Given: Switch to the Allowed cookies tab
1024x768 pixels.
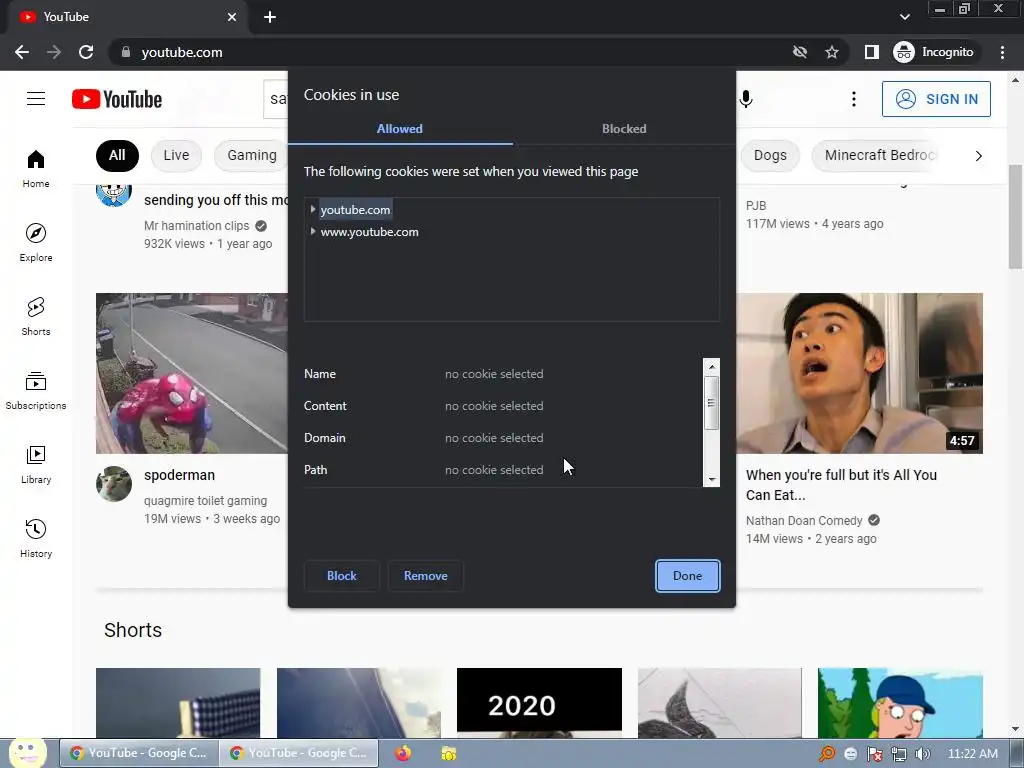Looking at the screenshot, I should coord(400,129).
